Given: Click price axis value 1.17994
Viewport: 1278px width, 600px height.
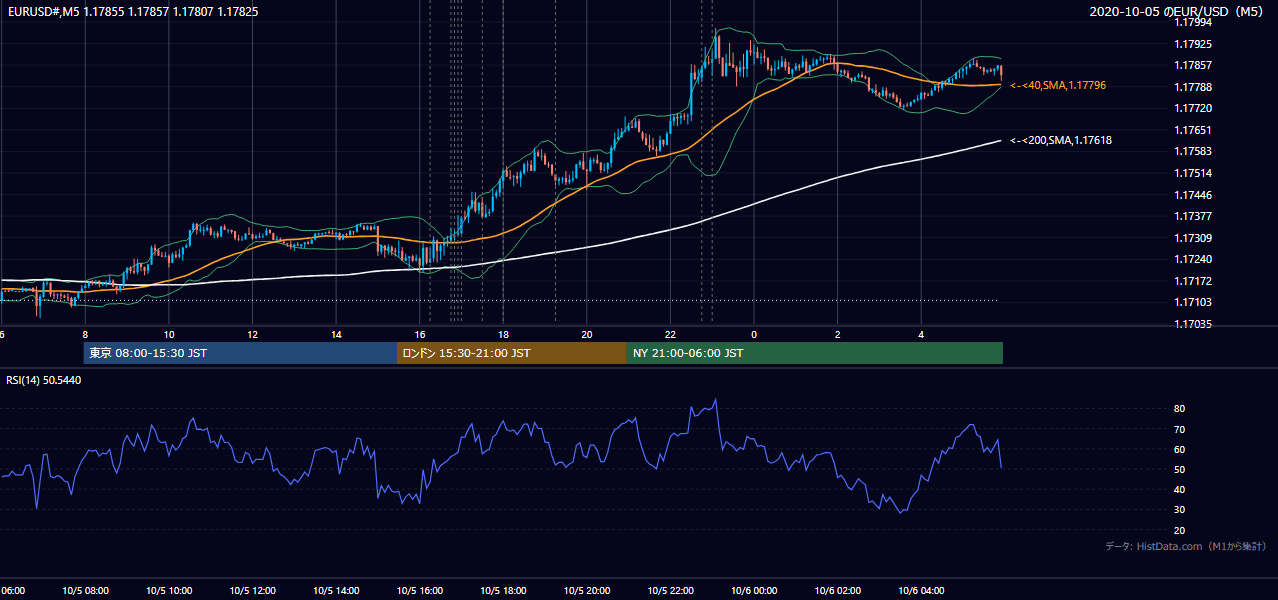Looking at the screenshot, I should (x=1193, y=22).
